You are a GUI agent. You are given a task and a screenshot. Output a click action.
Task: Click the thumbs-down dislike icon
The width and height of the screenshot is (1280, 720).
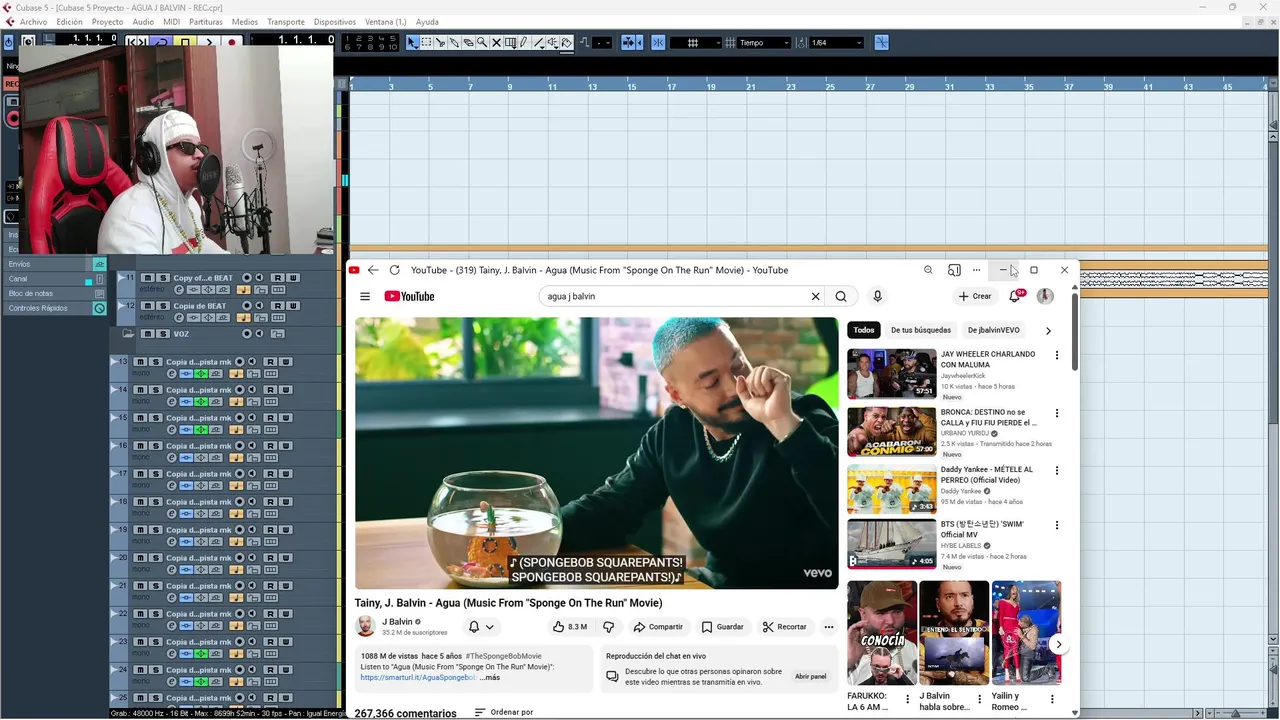pos(608,627)
